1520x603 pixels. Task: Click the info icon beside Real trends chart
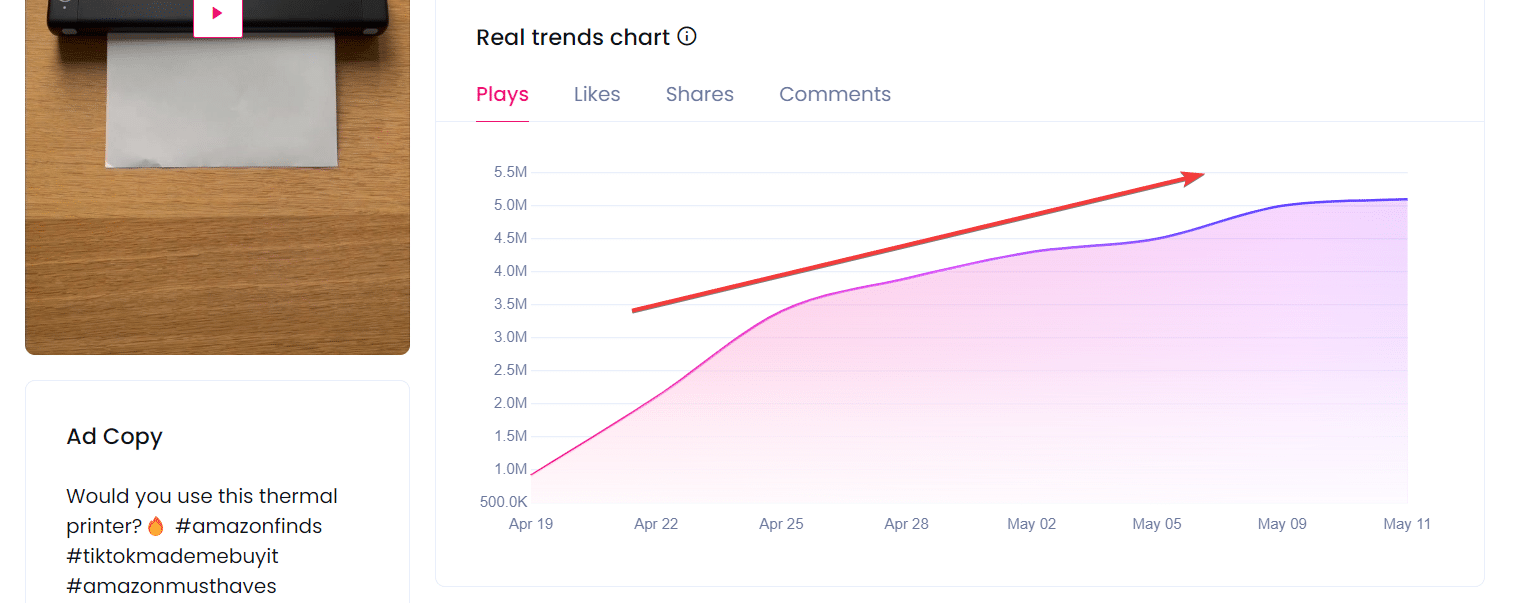click(x=687, y=37)
